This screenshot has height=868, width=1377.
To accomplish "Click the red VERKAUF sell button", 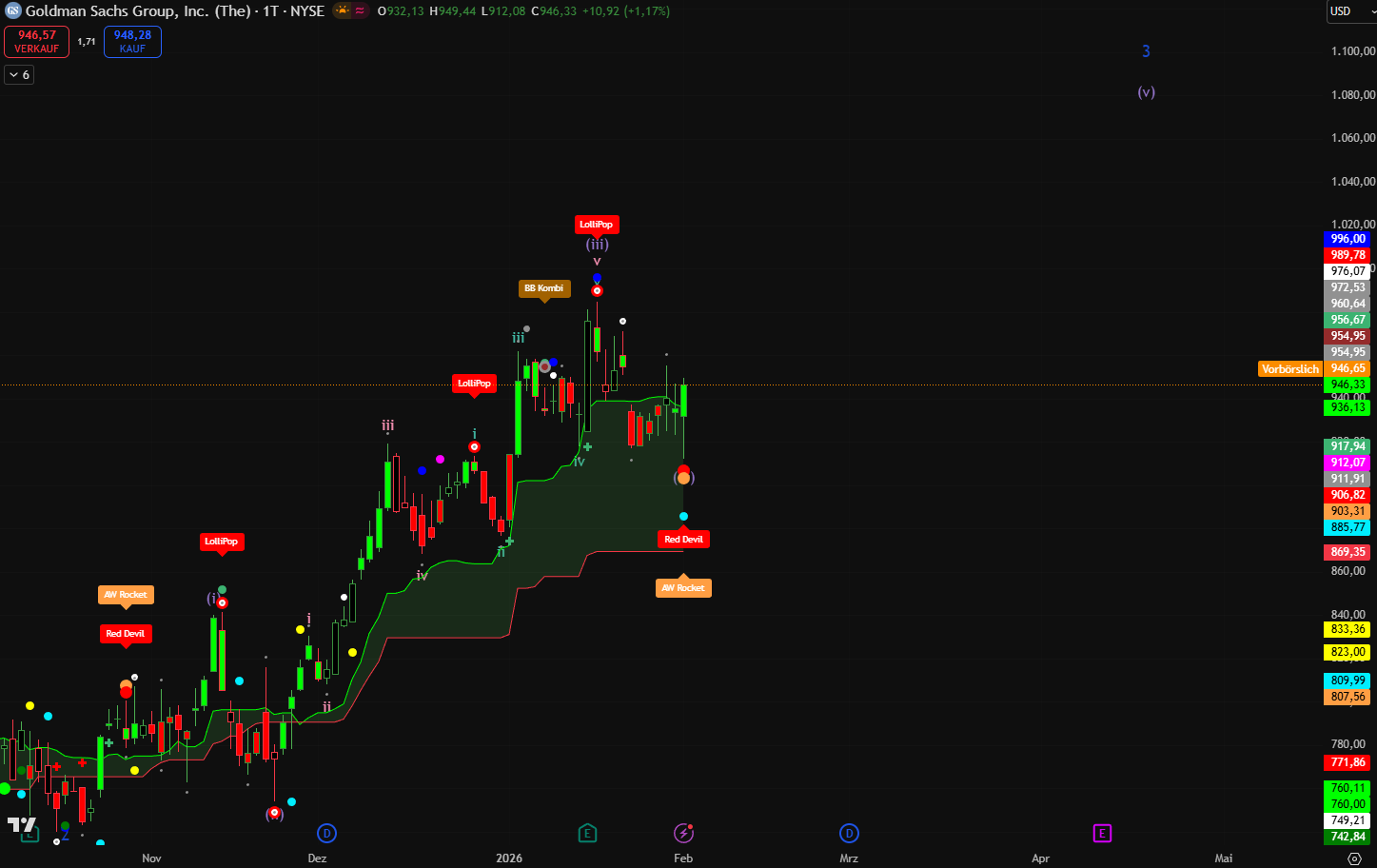I will [37, 42].
